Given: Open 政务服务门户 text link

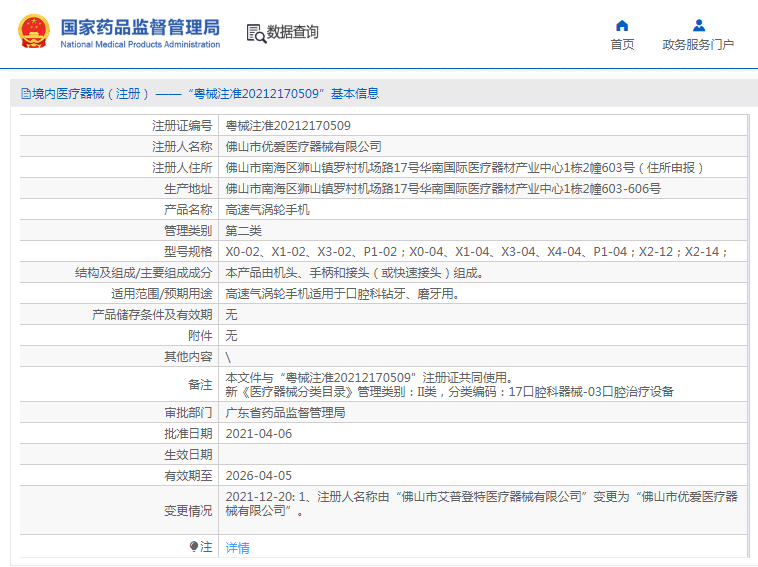Looking at the screenshot, I should (x=698, y=44).
